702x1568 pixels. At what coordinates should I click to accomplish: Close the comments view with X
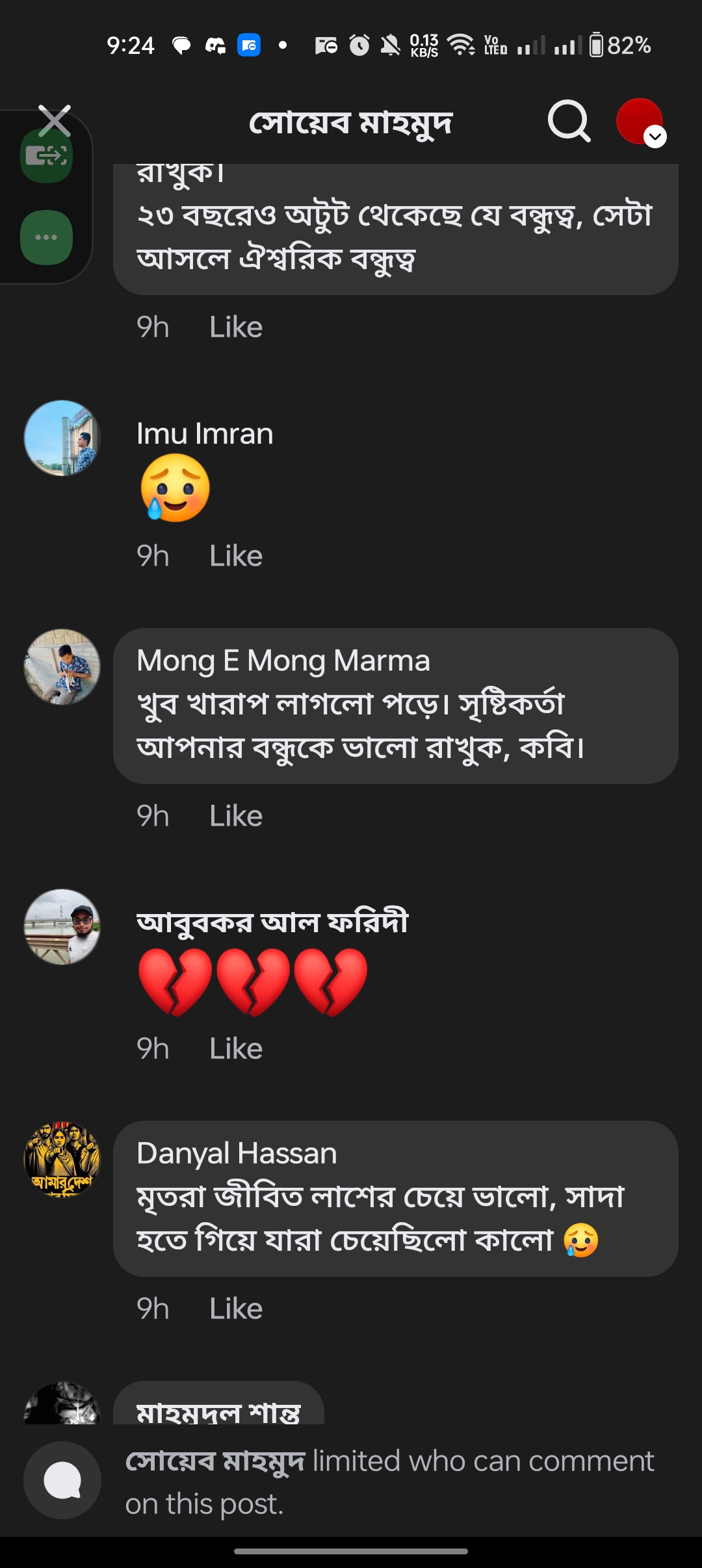click(x=55, y=121)
